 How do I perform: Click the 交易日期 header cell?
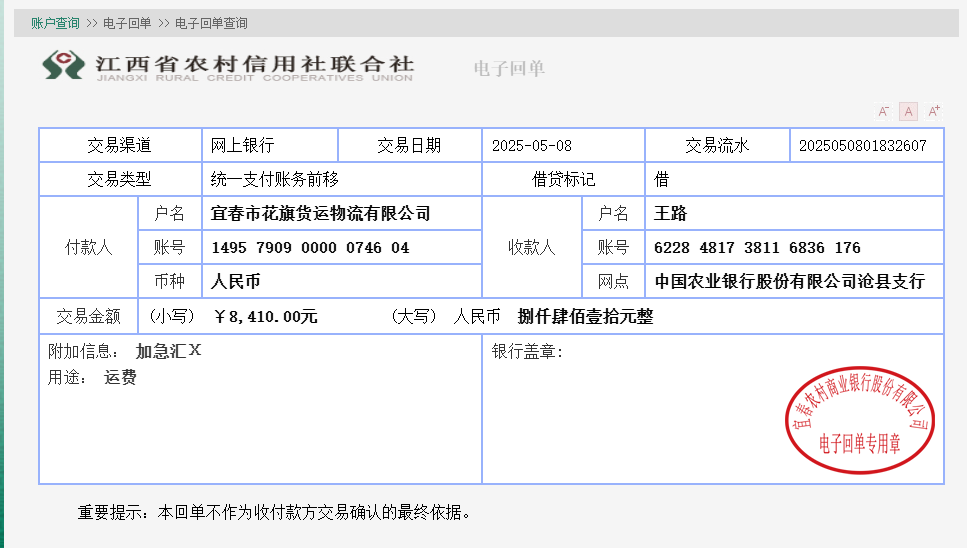[409, 145]
